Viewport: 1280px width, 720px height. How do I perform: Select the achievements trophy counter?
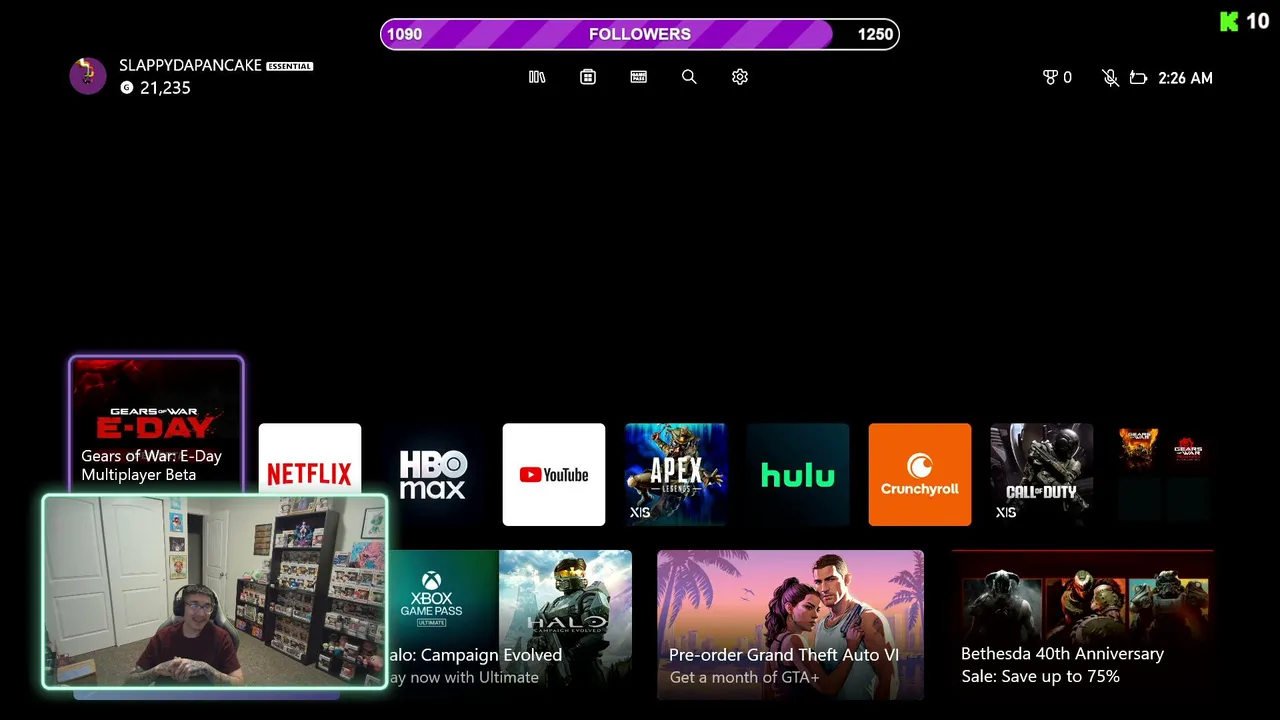[1057, 78]
